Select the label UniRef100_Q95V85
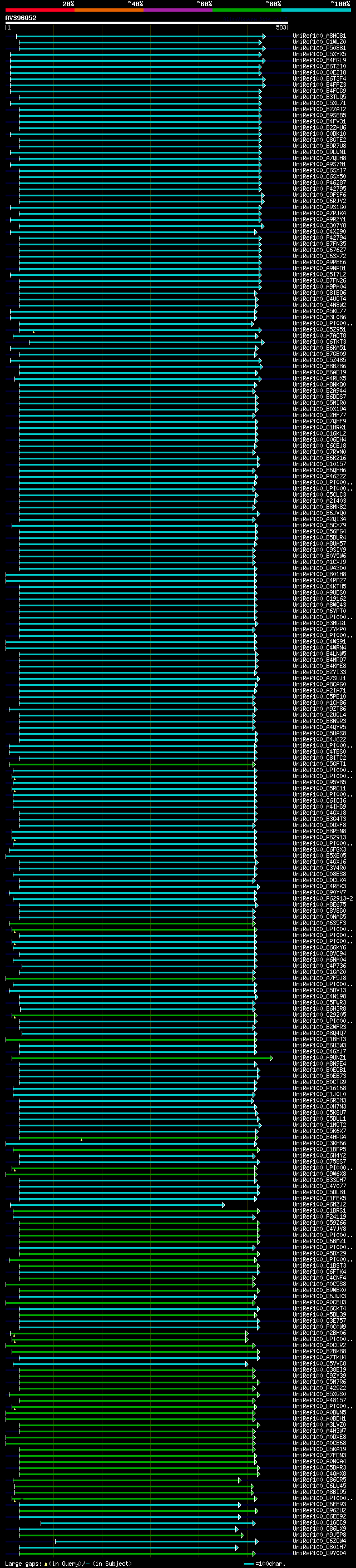This screenshot has width=356, height=1568. pos(319,782)
